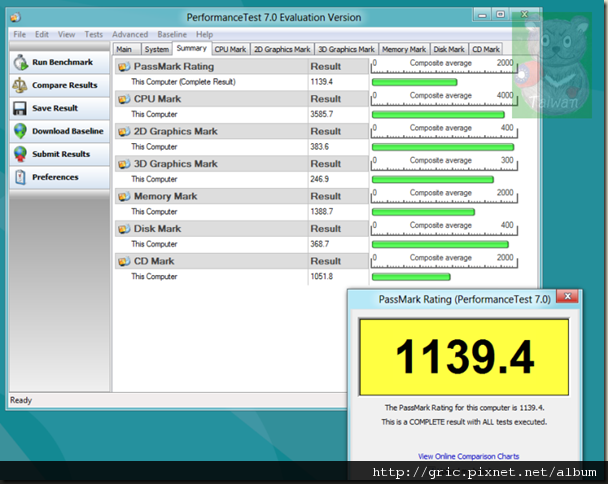608x484 pixels.
Task: Click the Run Benchmark button label
Action: tap(62, 62)
